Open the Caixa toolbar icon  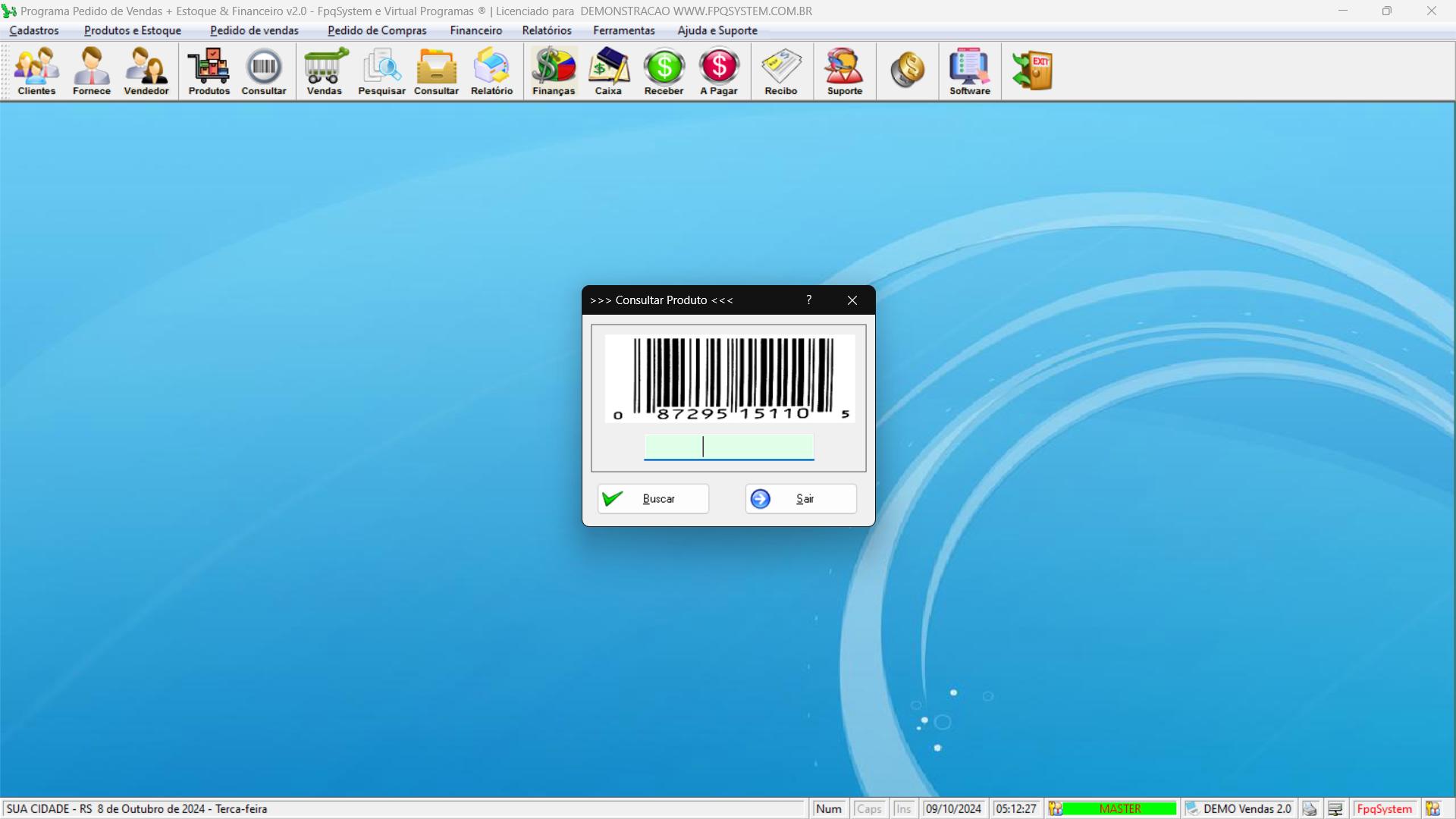608,71
